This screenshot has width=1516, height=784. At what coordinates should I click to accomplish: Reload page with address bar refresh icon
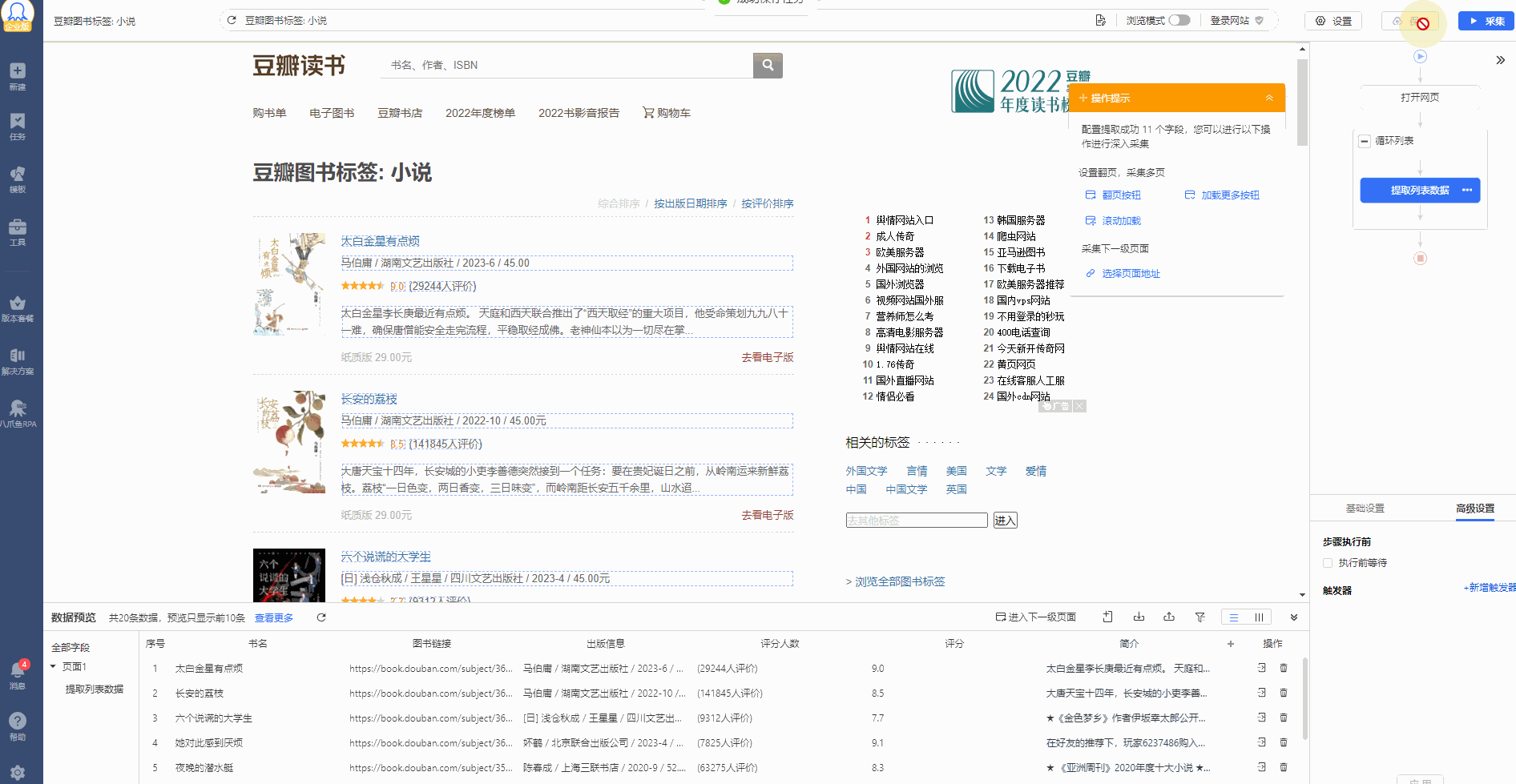pos(232,20)
